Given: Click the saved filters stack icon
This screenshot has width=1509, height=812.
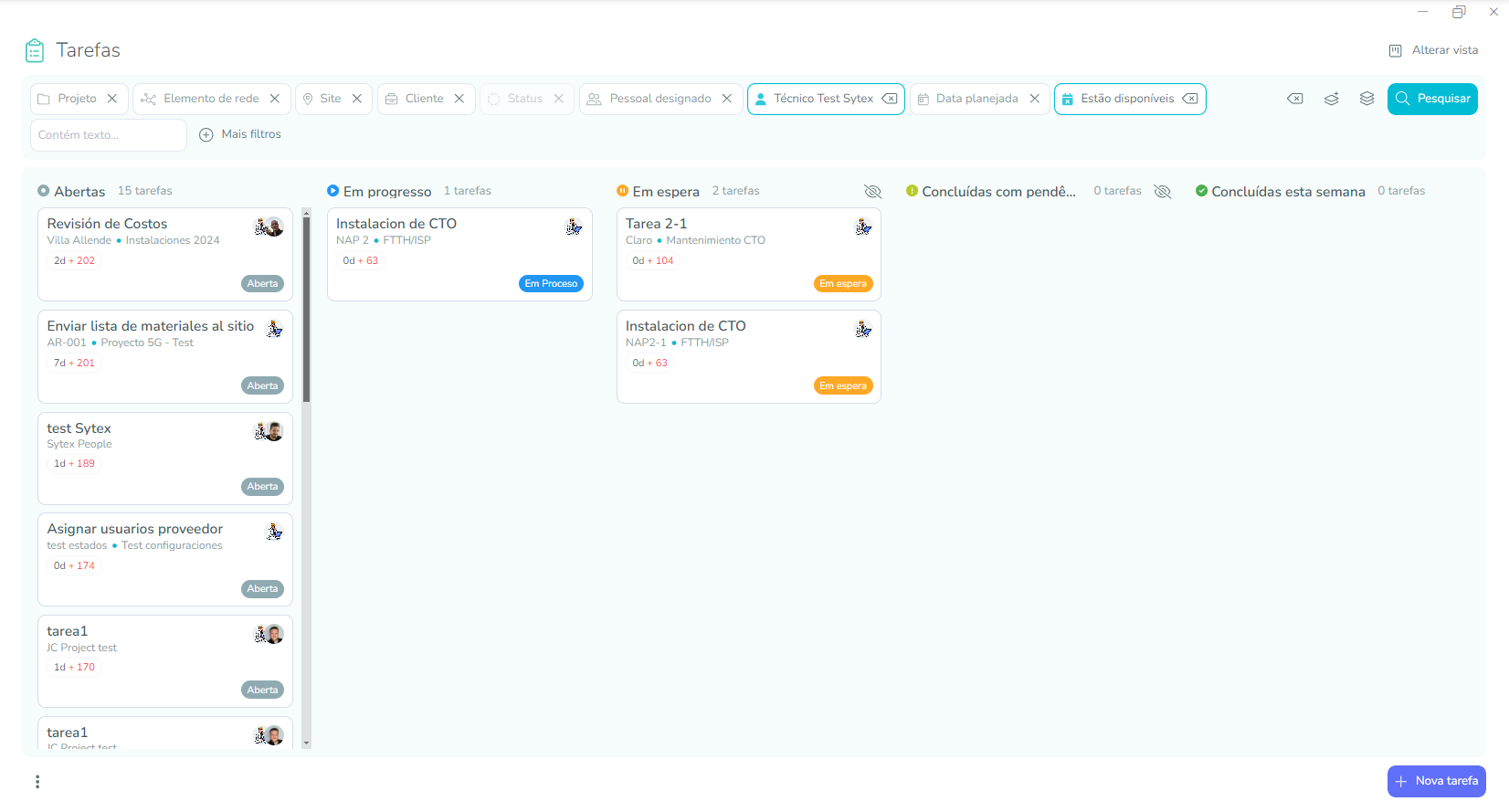Looking at the screenshot, I should tap(1367, 99).
